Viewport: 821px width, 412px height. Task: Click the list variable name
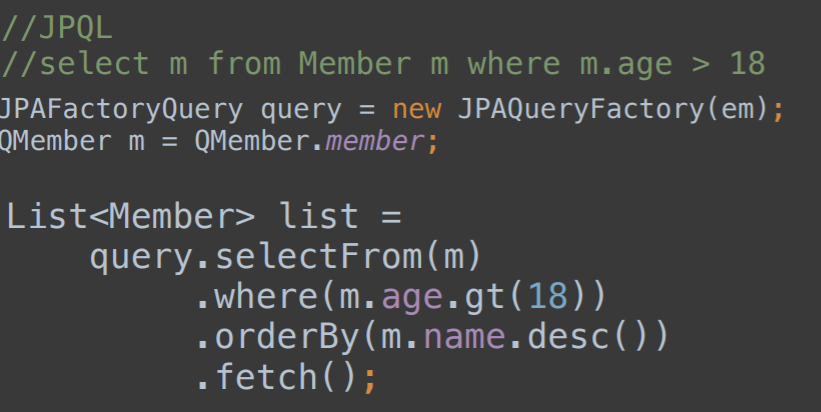318,216
